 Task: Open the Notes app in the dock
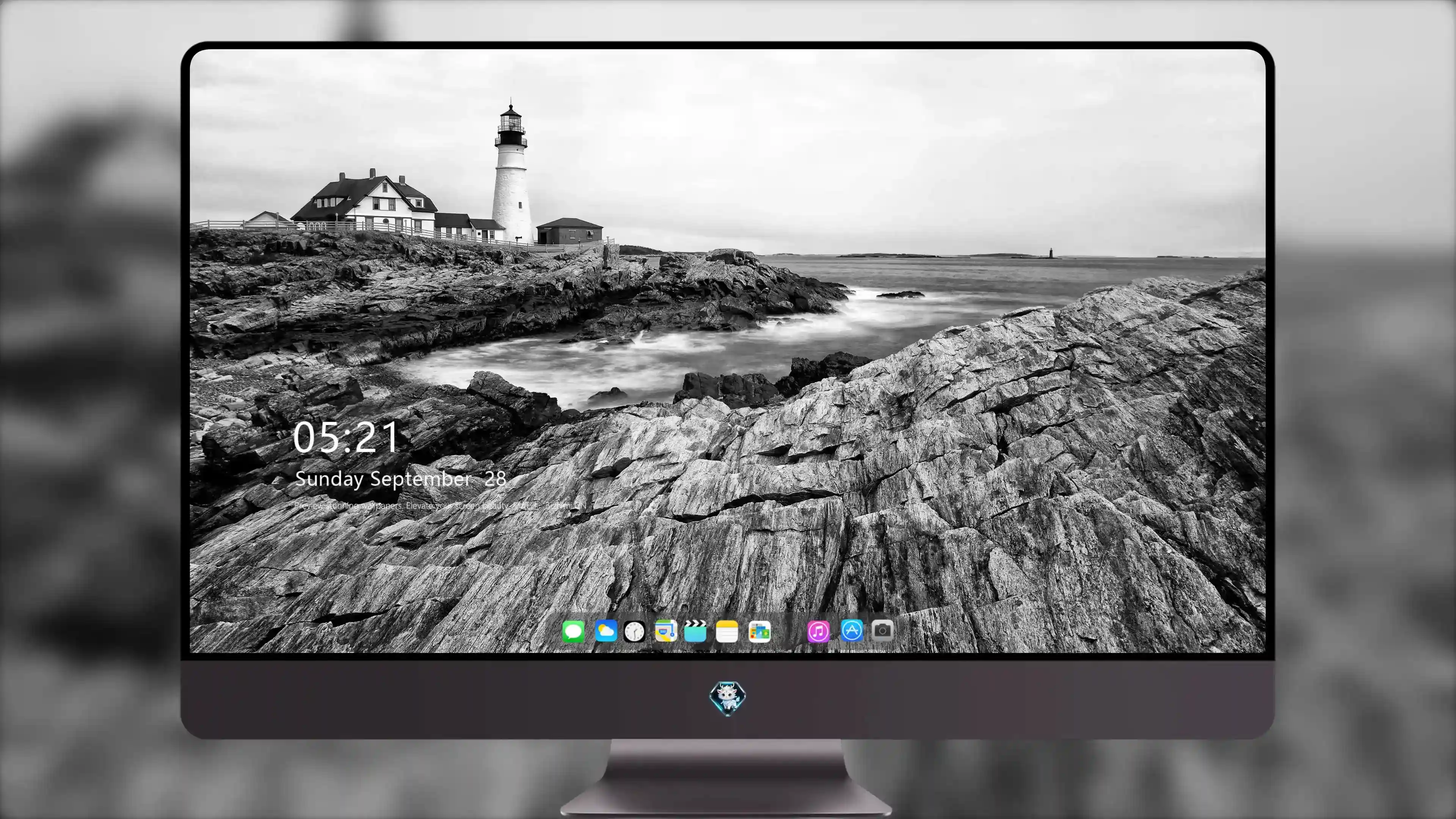[727, 631]
